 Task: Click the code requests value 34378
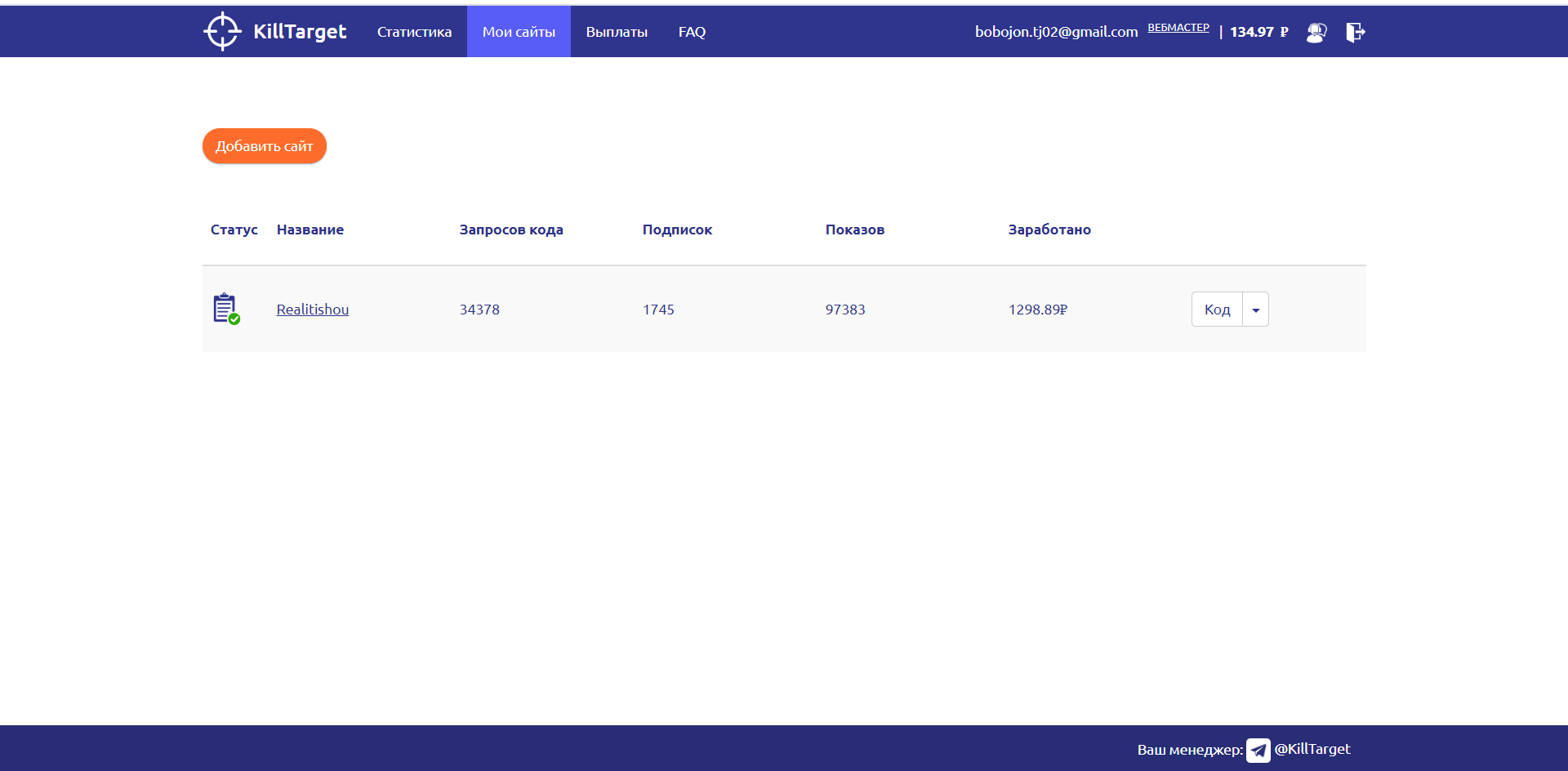pos(479,310)
